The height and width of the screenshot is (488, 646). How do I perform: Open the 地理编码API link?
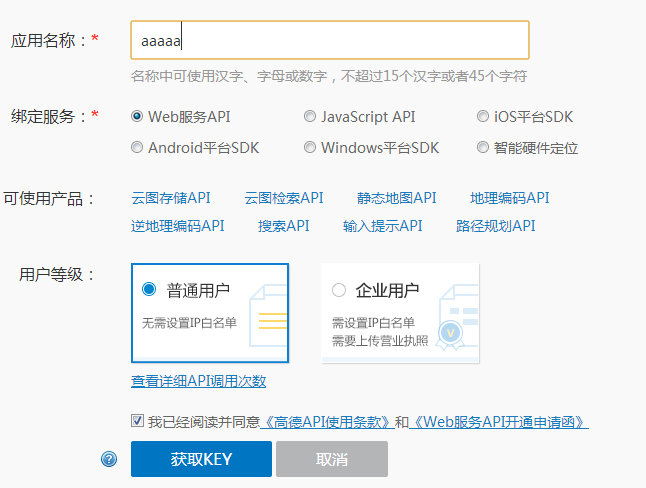(510, 198)
